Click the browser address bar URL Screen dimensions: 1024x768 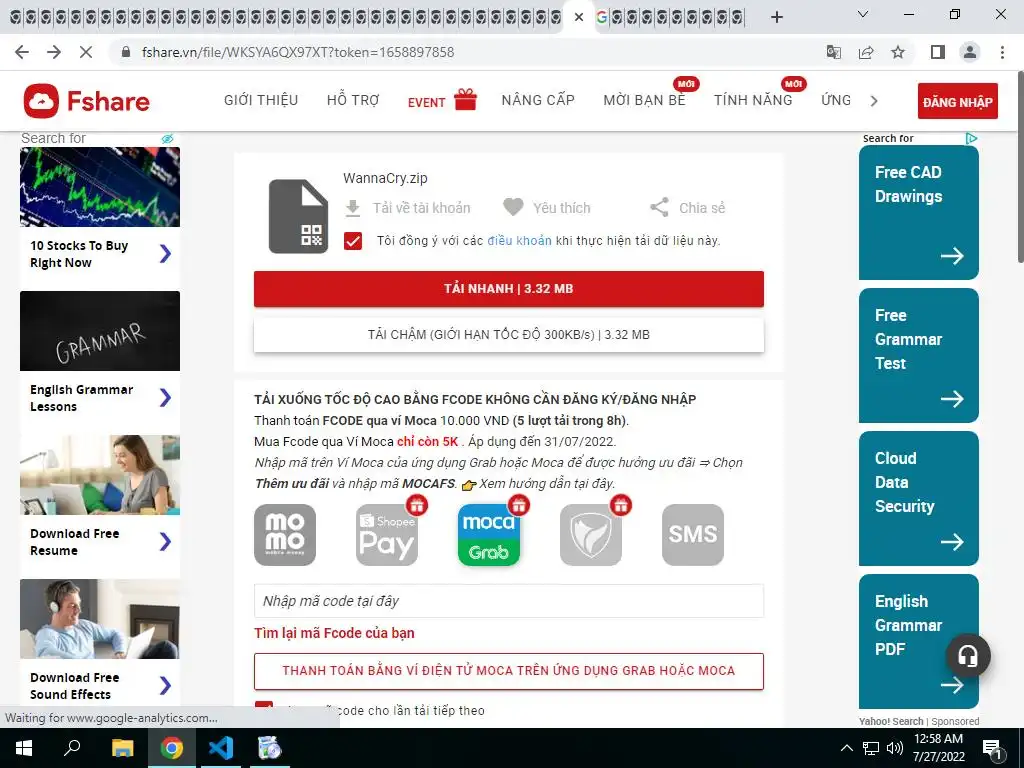[x=297, y=52]
